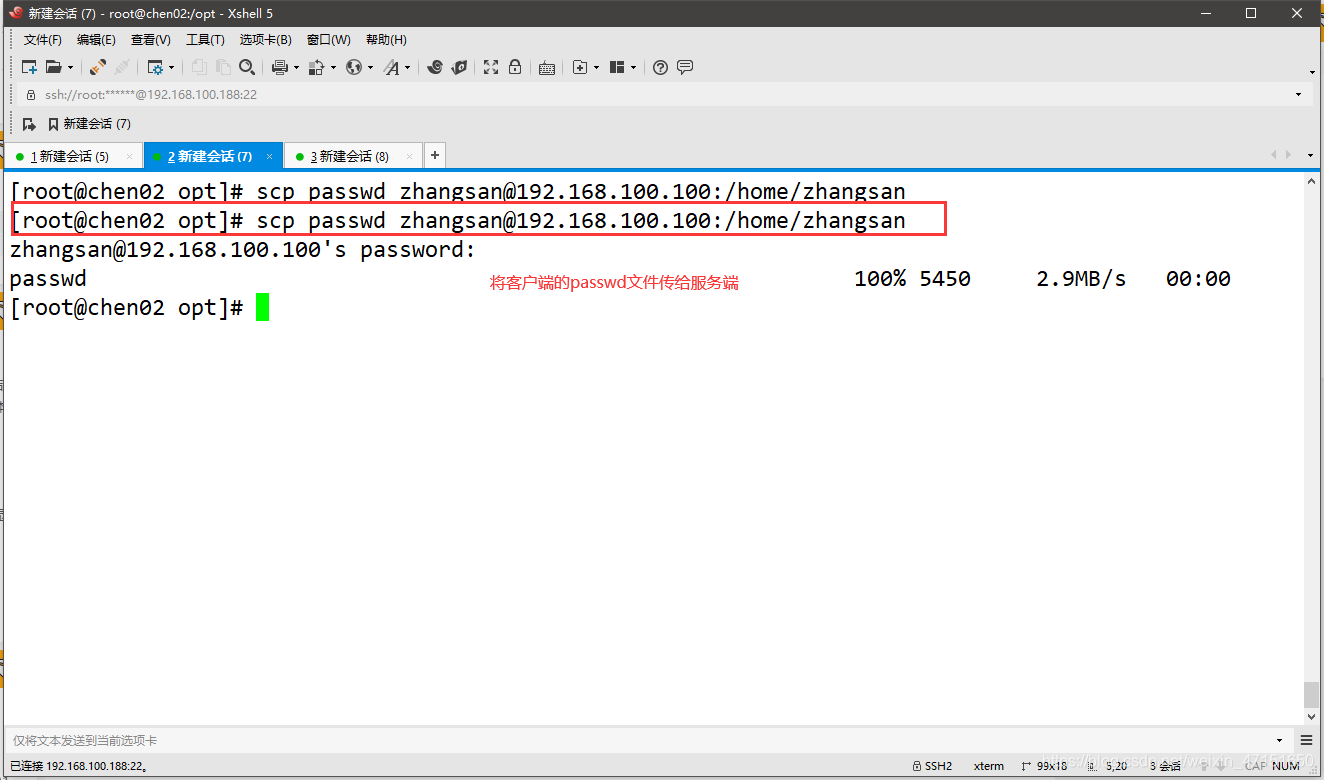The width and height of the screenshot is (1324, 780).
Task: Click the Layout arrangement icon
Action: 617,67
